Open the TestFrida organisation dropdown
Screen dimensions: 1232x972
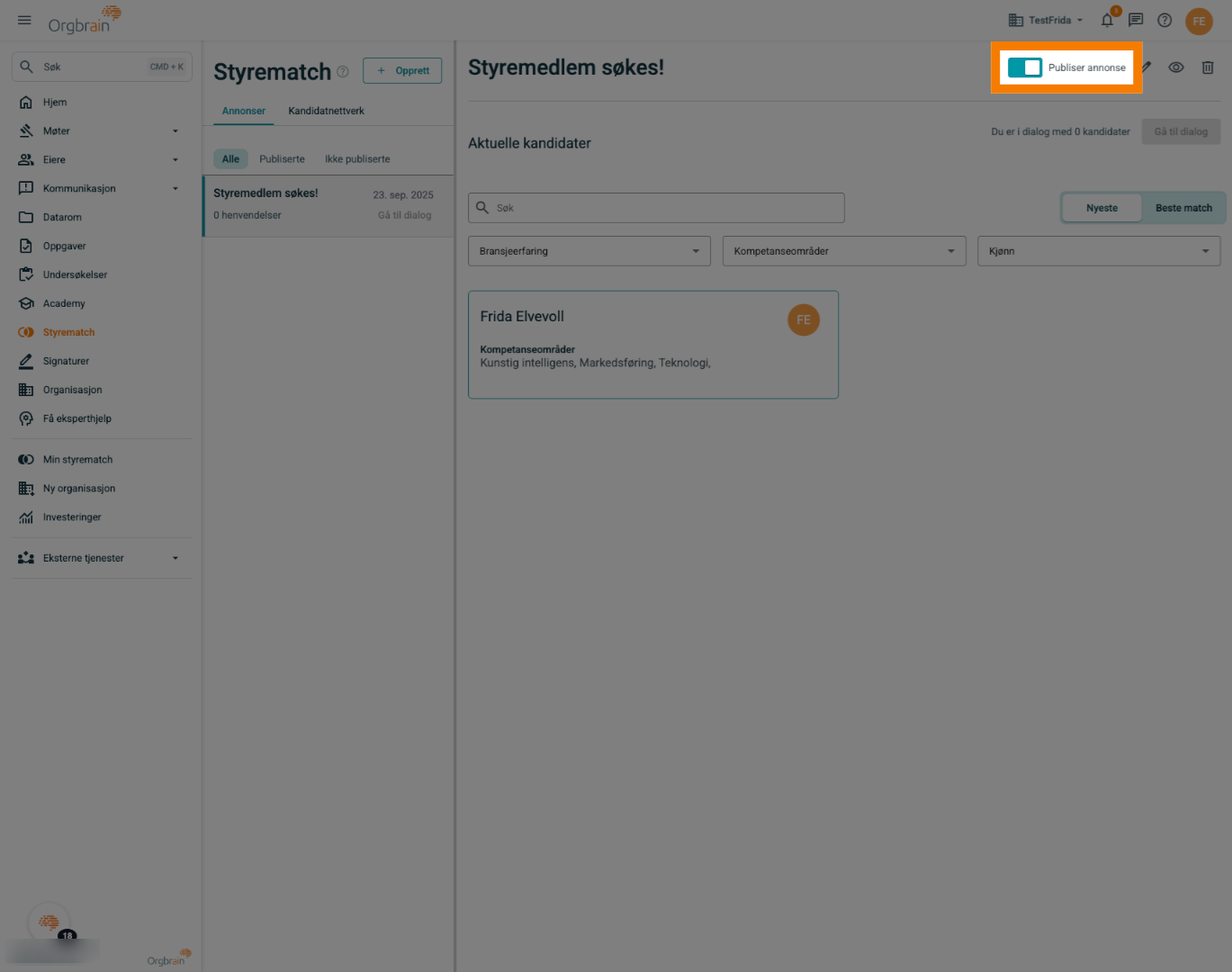pos(1046,20)
